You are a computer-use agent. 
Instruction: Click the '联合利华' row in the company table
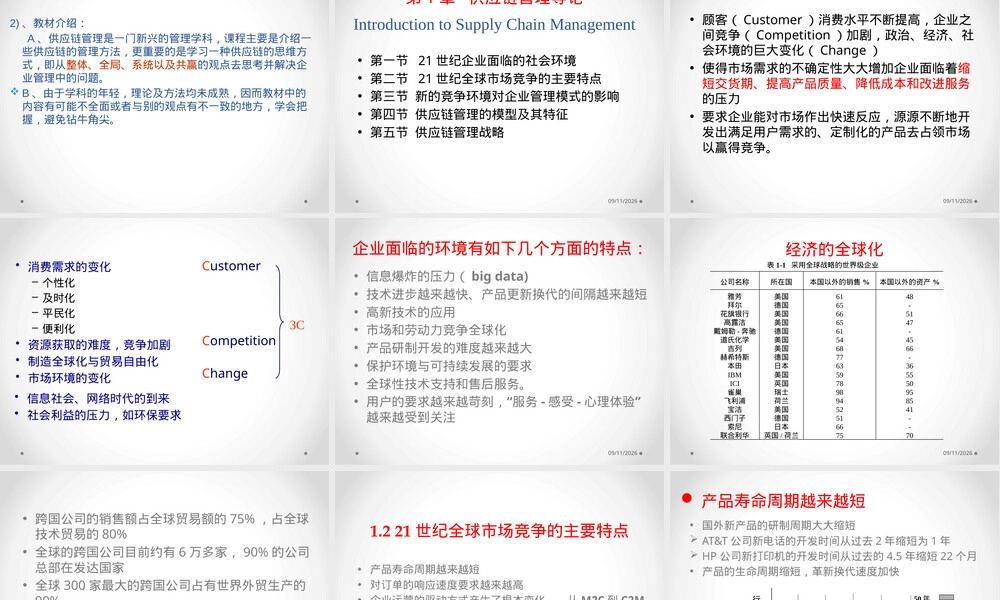pos(827,435)
